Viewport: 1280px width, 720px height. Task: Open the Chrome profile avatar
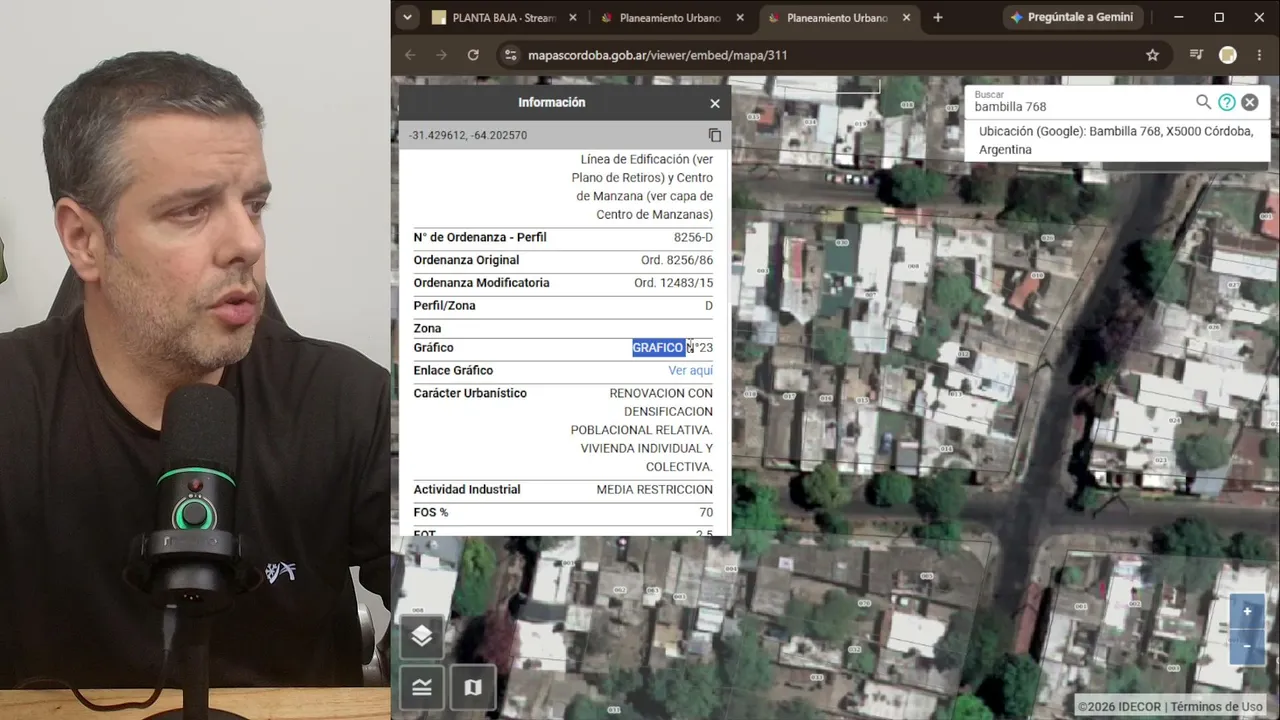(x=1227, y=55)
